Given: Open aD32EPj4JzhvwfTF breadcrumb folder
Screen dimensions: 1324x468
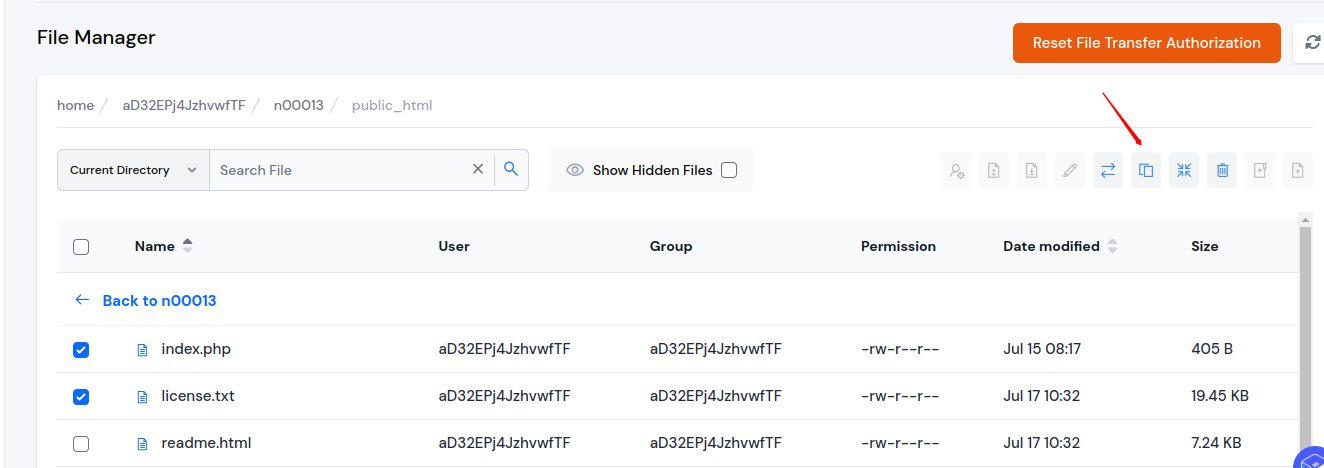Looking at the screenshot, I should tap(184, 105).
